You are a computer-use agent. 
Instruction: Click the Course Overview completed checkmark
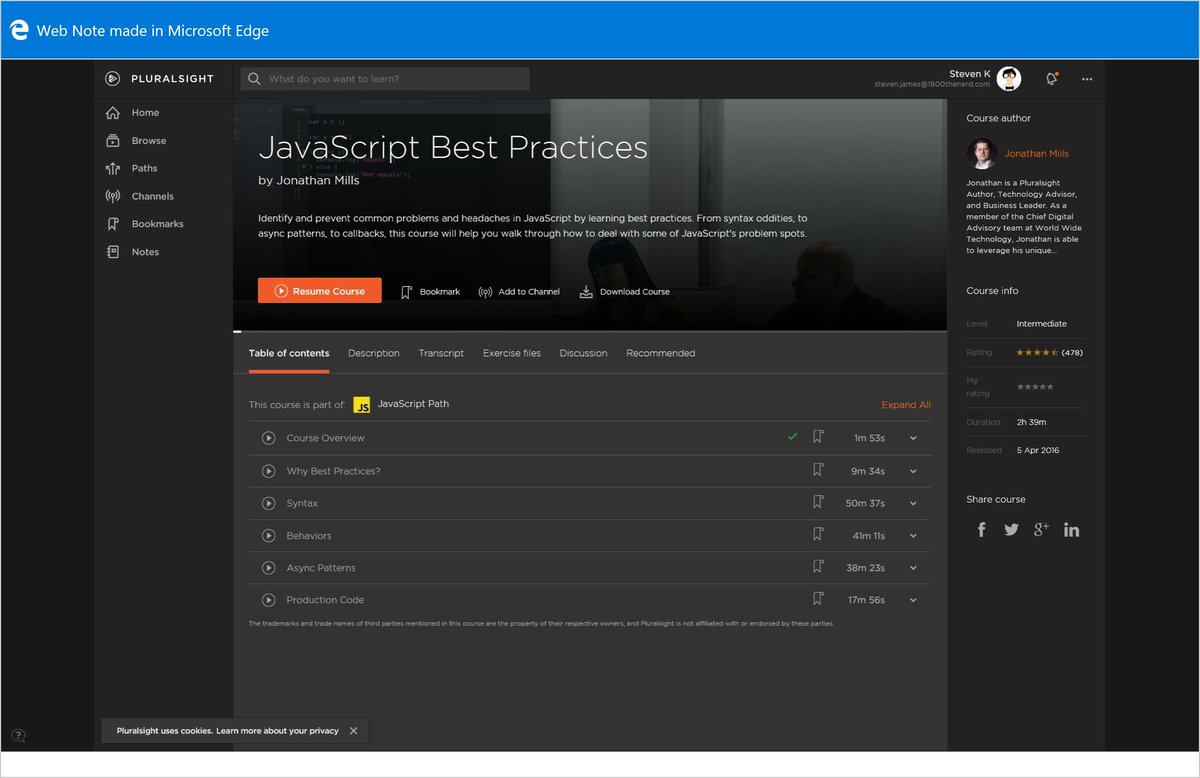coord(793,437)
